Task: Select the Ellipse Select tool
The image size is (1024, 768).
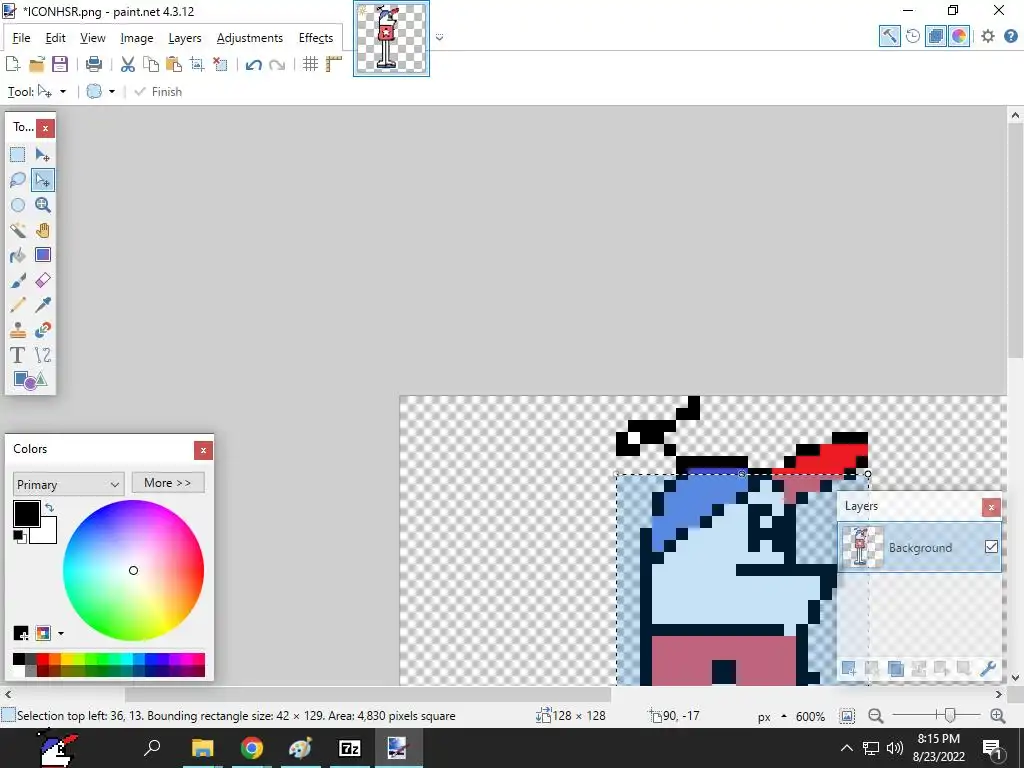Action: click(18, 205)
